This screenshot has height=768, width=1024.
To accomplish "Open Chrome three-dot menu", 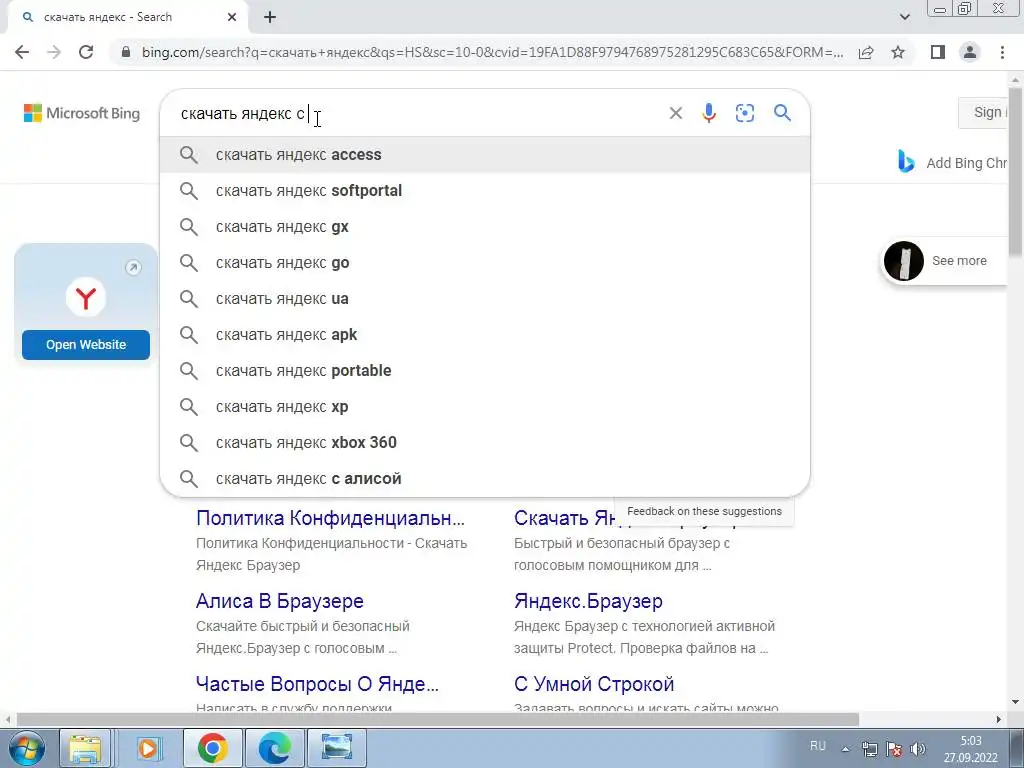I will (x=1002, y=52).
